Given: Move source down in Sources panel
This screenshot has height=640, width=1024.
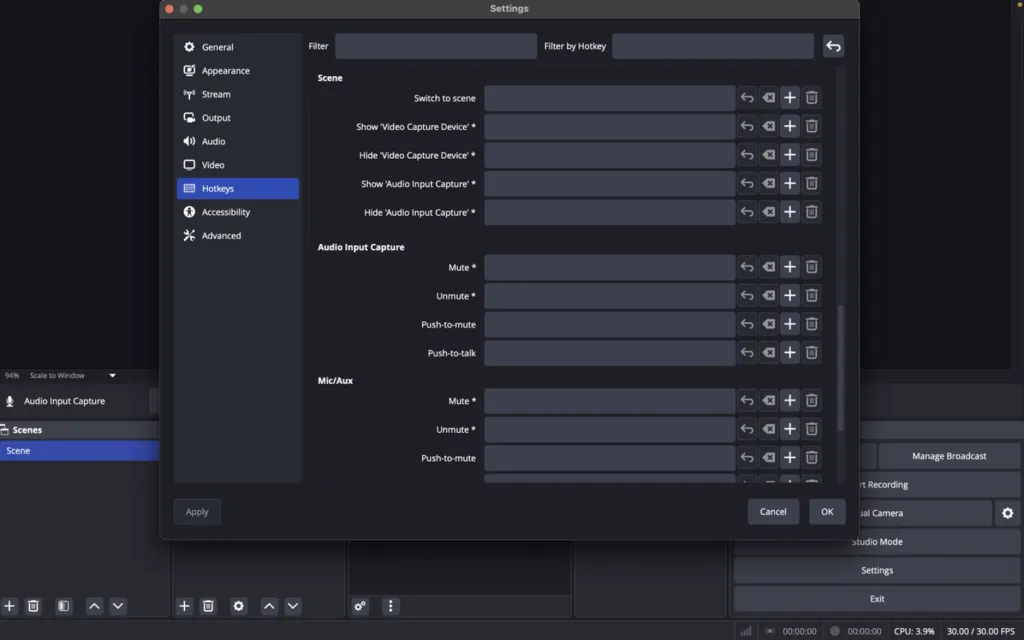Looking at the screenshot, I should point(293,606).
